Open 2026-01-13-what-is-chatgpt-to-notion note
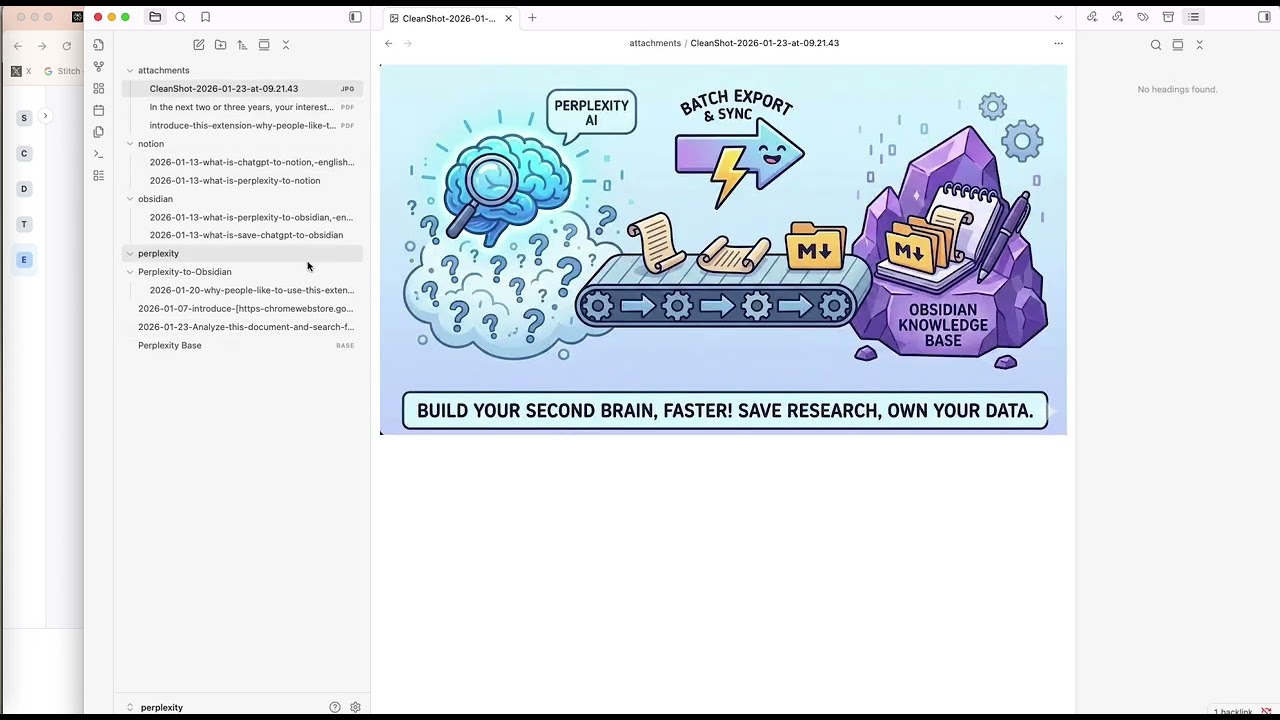Image resolution: width=1280 pixels, height=720 pixels. click(242, 162)
